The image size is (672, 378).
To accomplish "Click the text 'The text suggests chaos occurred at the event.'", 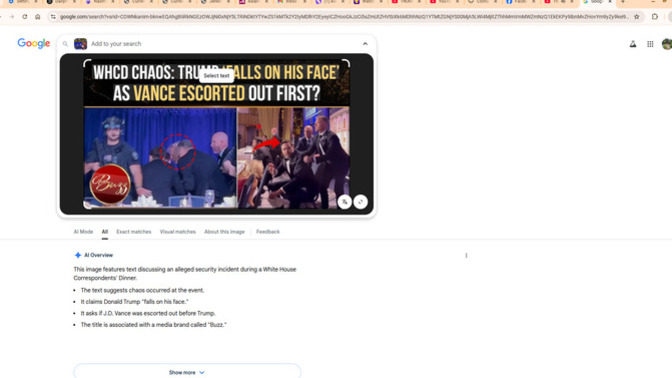I will [142, 290].
